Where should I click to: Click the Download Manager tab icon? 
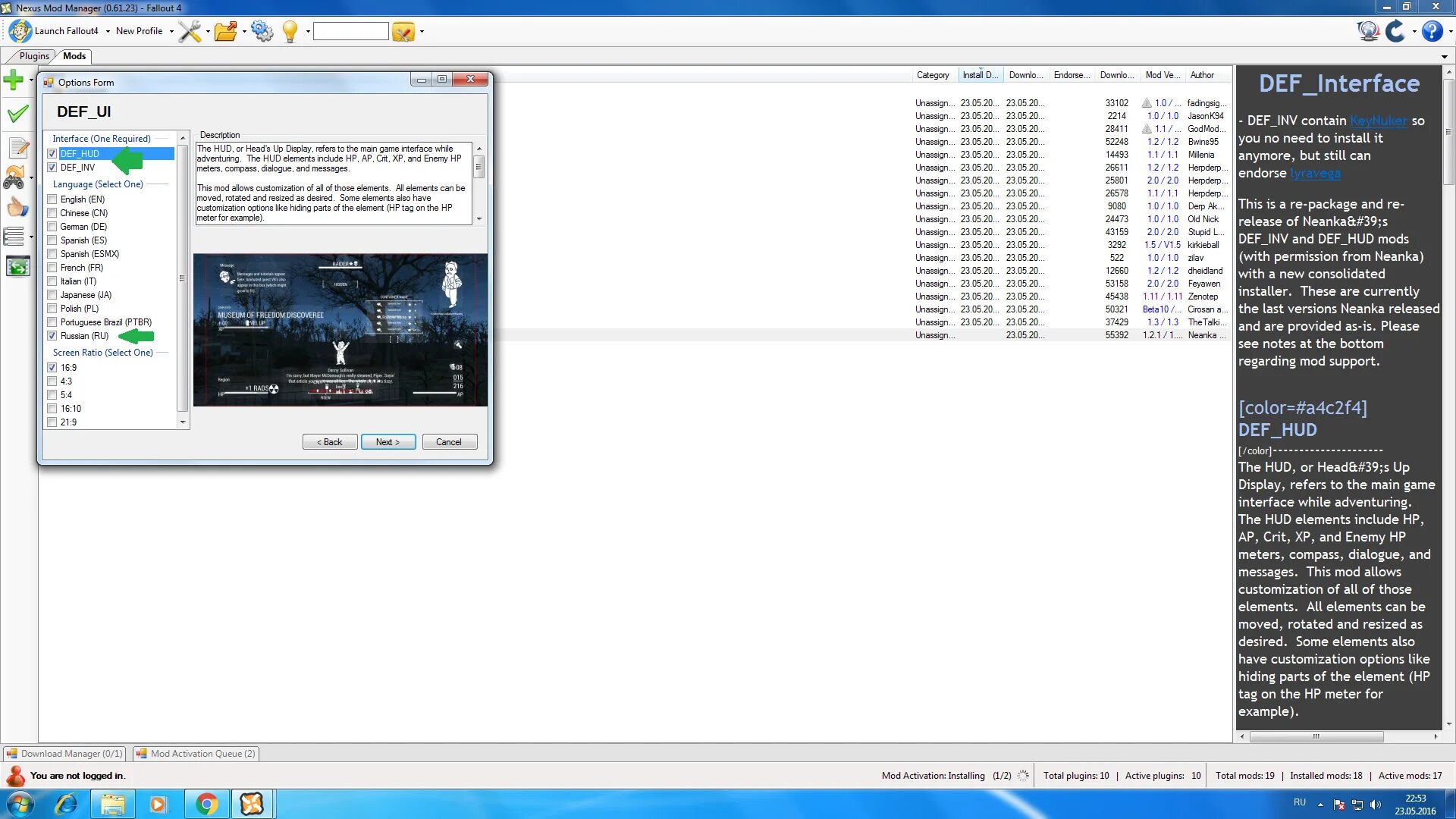(x=11, y=753)
